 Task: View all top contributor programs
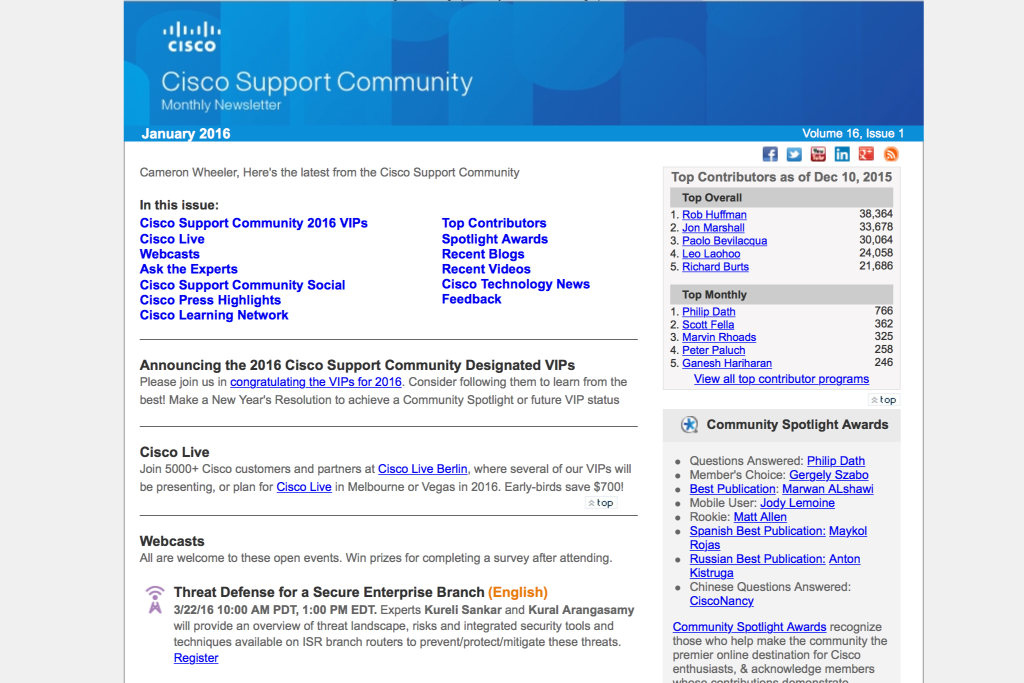point(781,379)
